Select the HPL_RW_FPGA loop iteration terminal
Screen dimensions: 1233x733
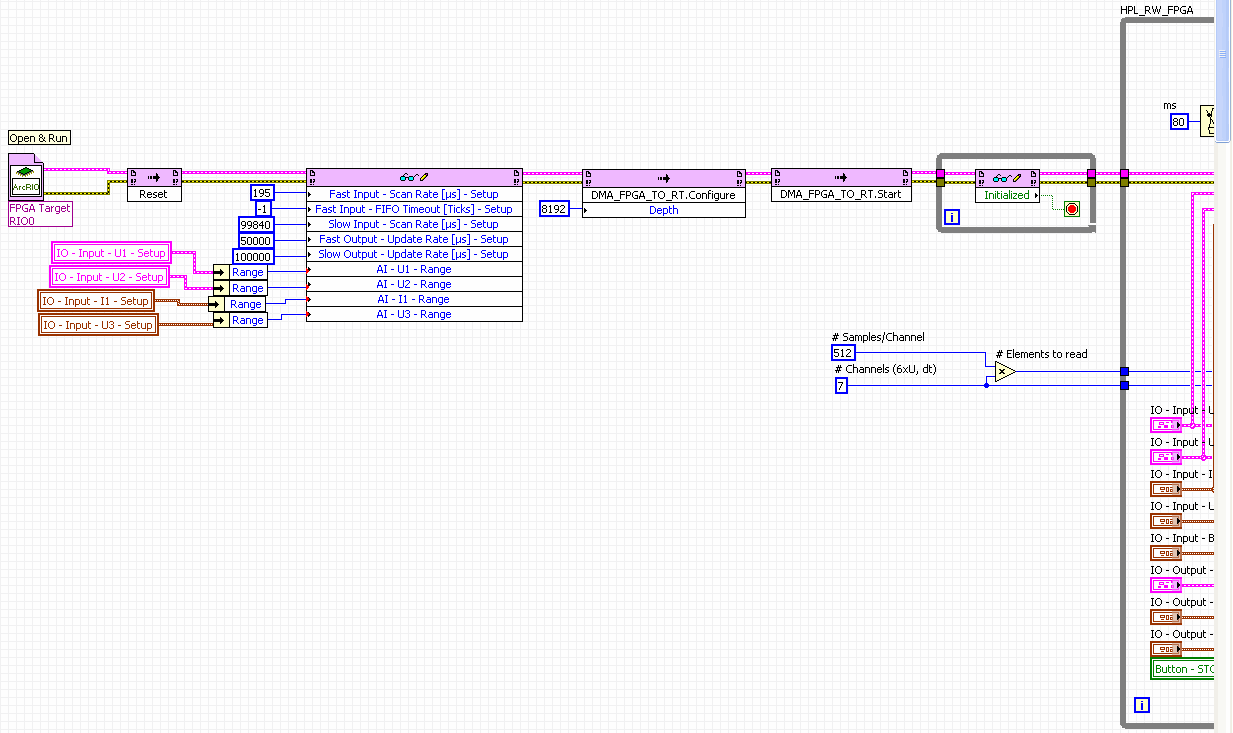[x=1142, y=705]
